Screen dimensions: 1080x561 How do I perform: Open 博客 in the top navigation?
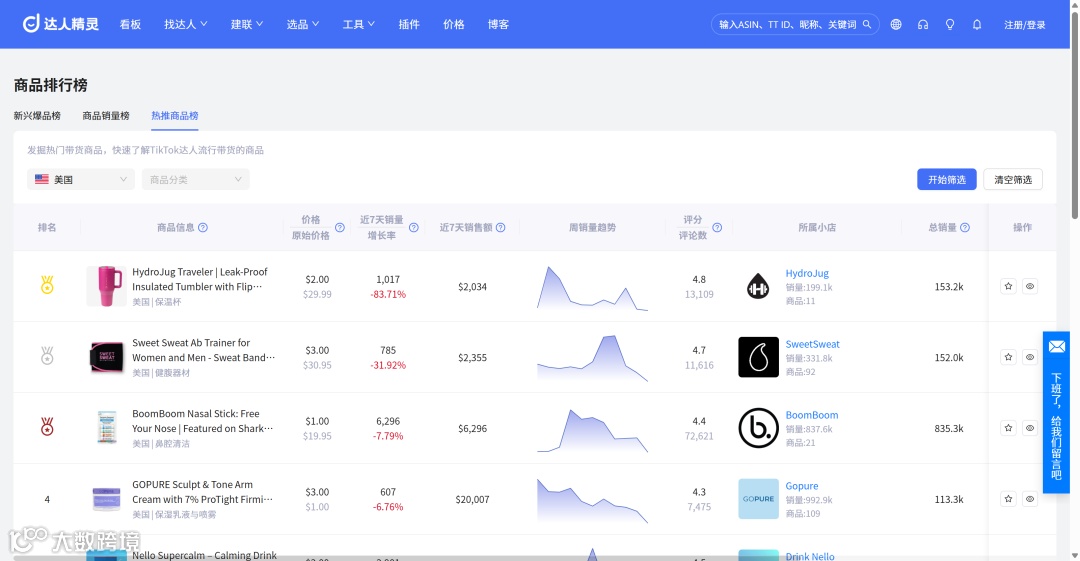(498, 24)
